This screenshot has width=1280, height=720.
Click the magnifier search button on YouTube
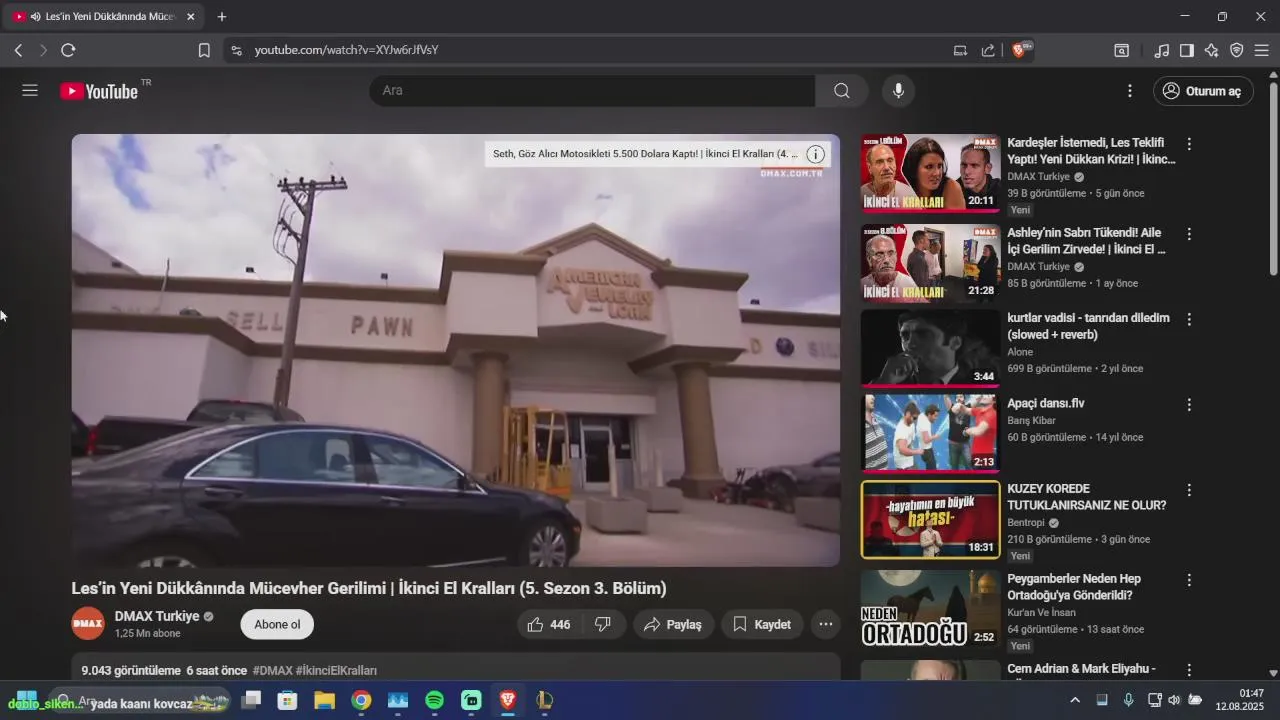coord(842,91)
